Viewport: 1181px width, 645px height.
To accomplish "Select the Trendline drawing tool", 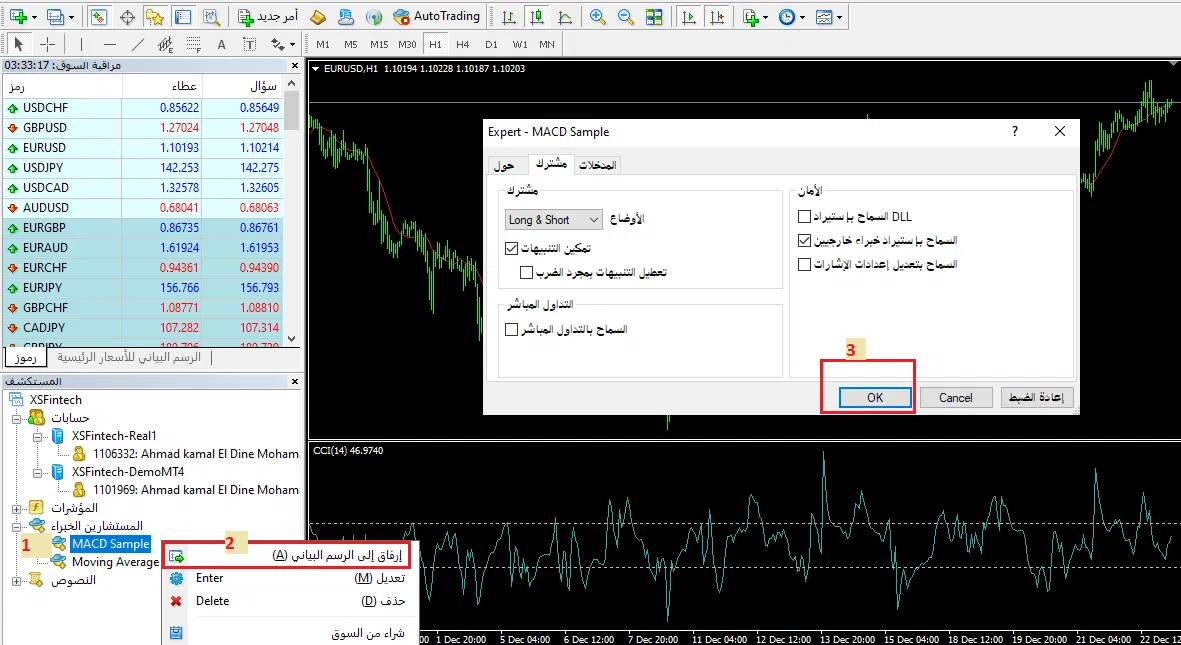I will pos(138,44).
